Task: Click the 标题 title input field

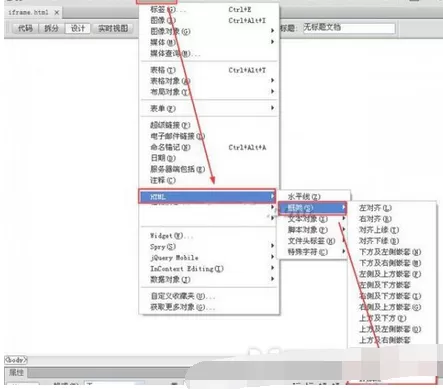Action: click(x=348, y=28)
